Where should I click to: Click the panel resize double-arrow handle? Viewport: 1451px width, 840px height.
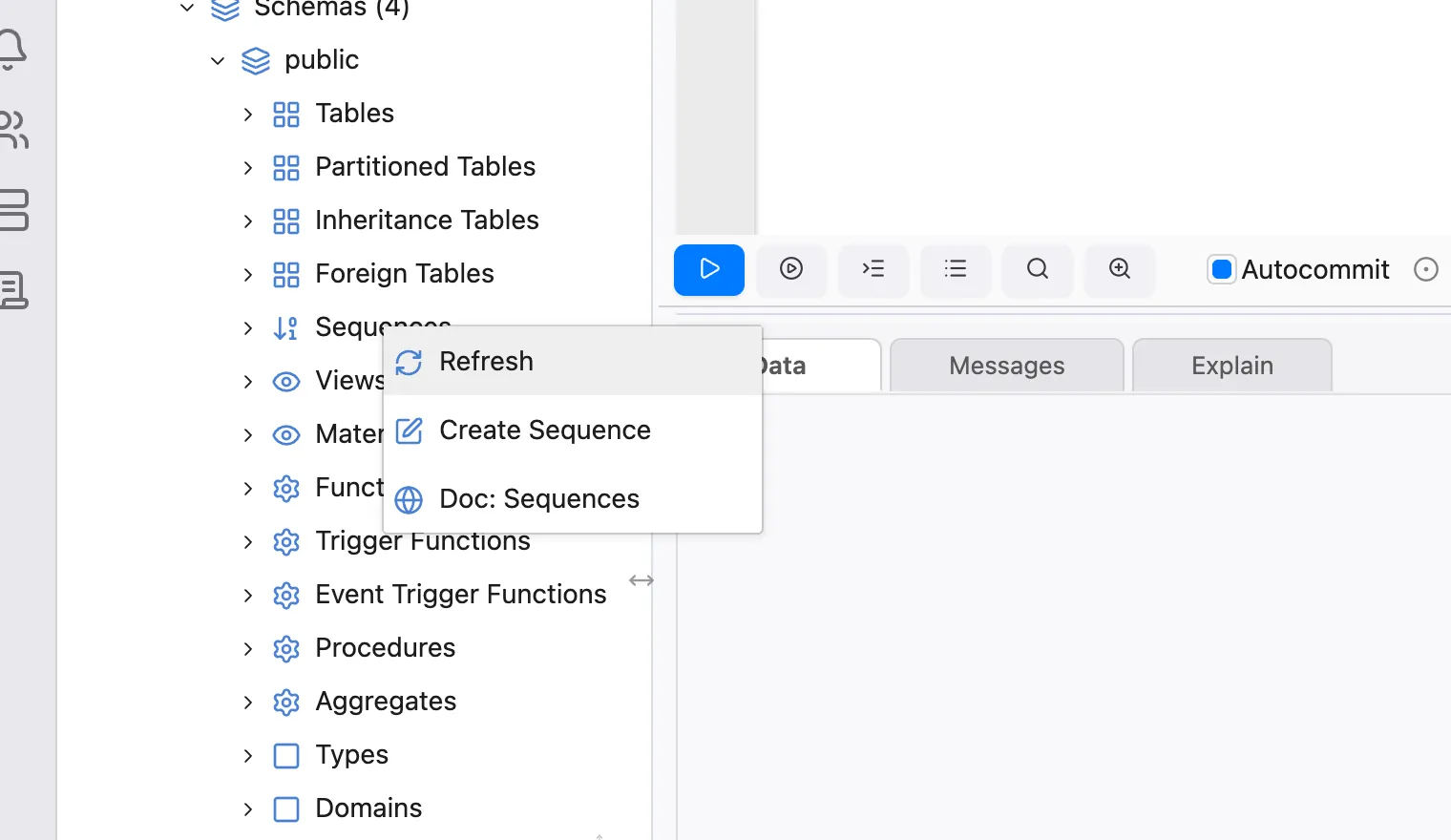click(x=641, y=580)
